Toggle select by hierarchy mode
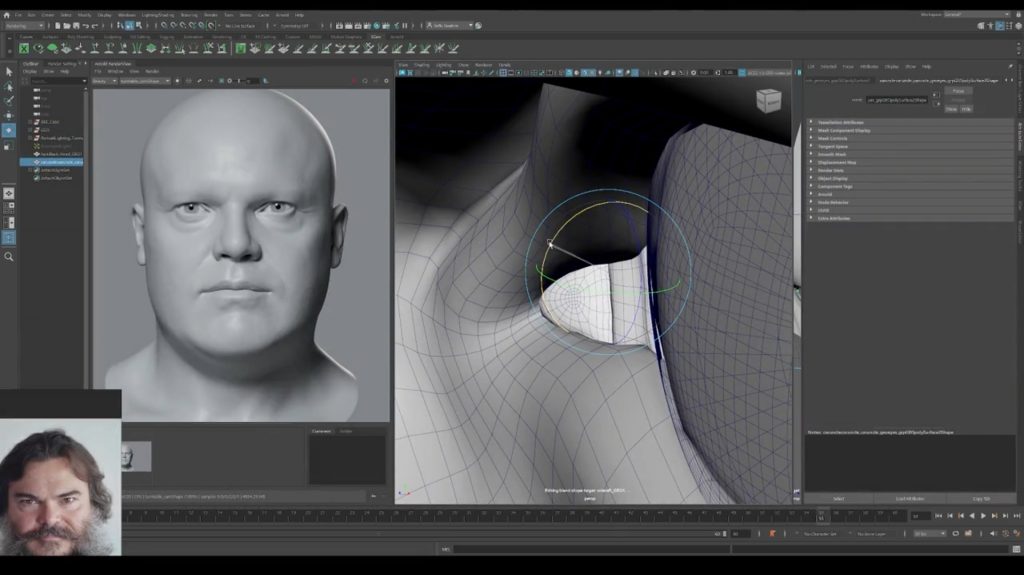This screenshot has height=575, width=1024. click(120, 25)
